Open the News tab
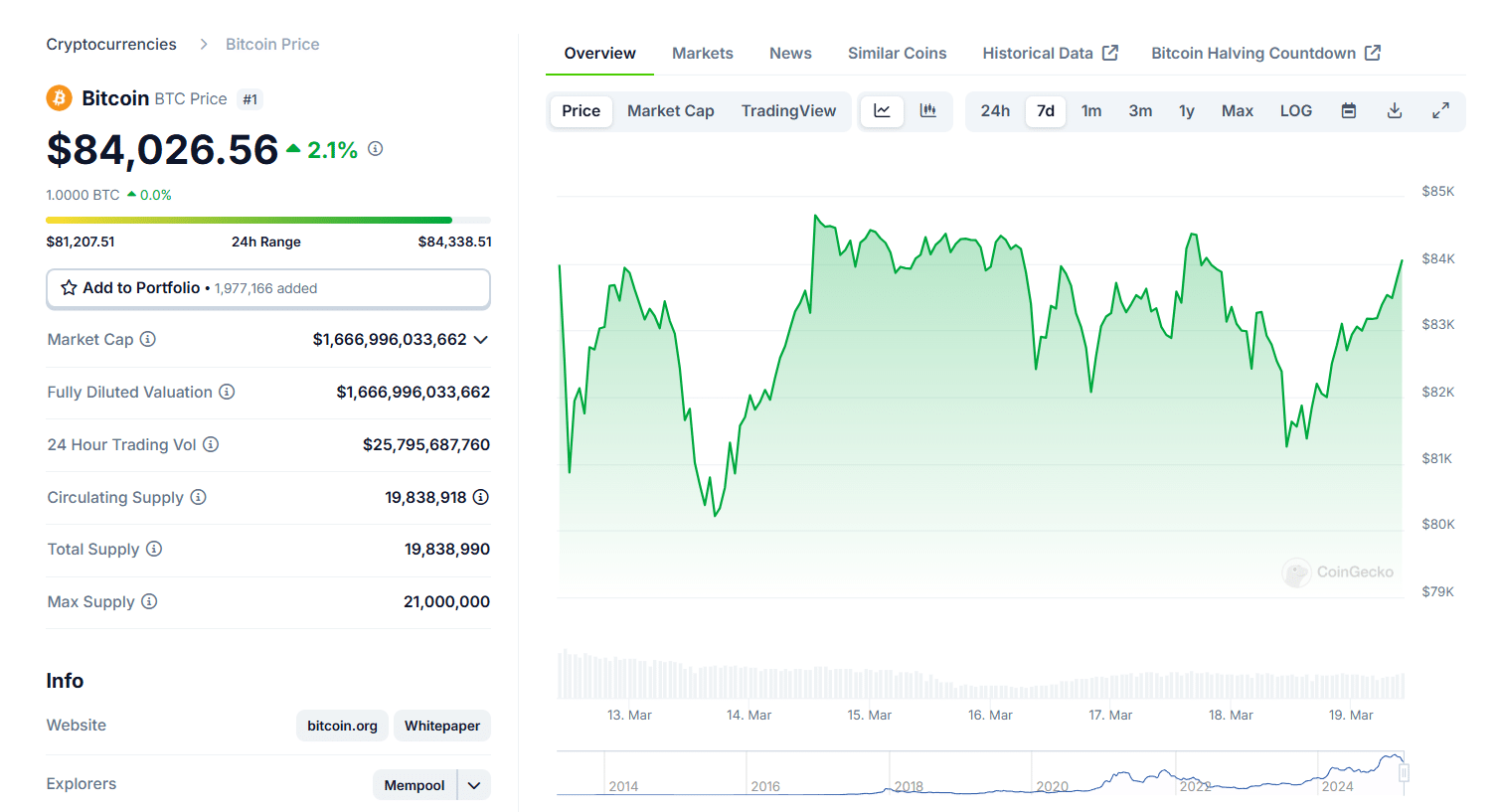This screenshot has width=1499, height=812. point(790,54)
